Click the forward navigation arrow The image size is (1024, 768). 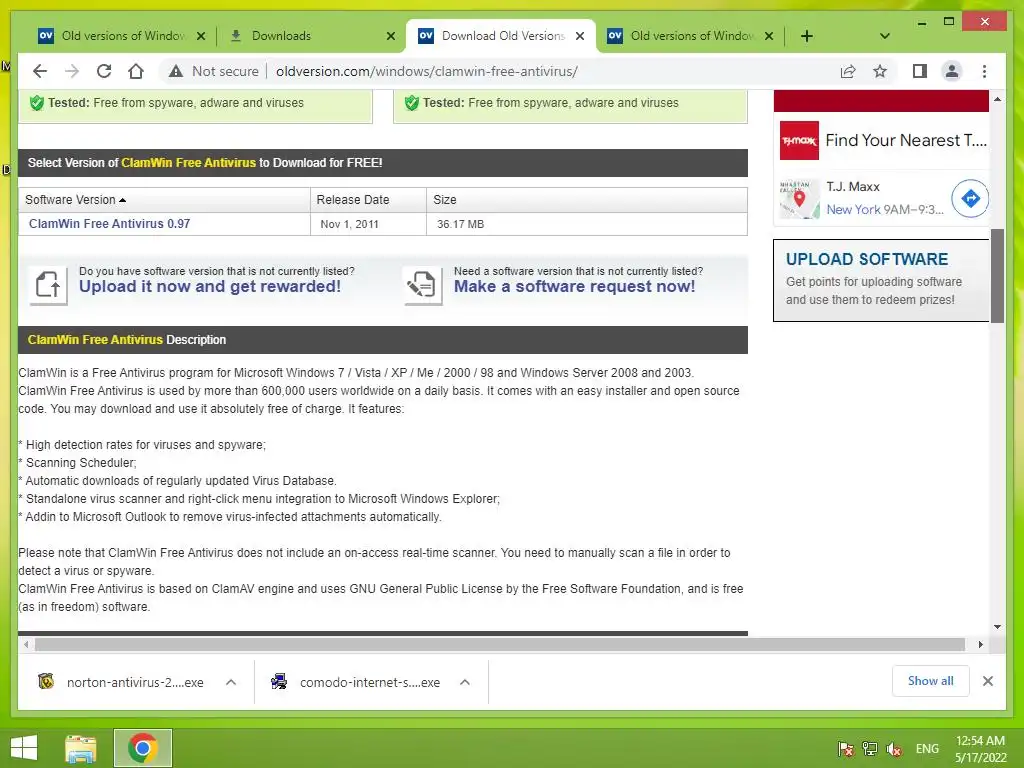click(x=72, y=71)
